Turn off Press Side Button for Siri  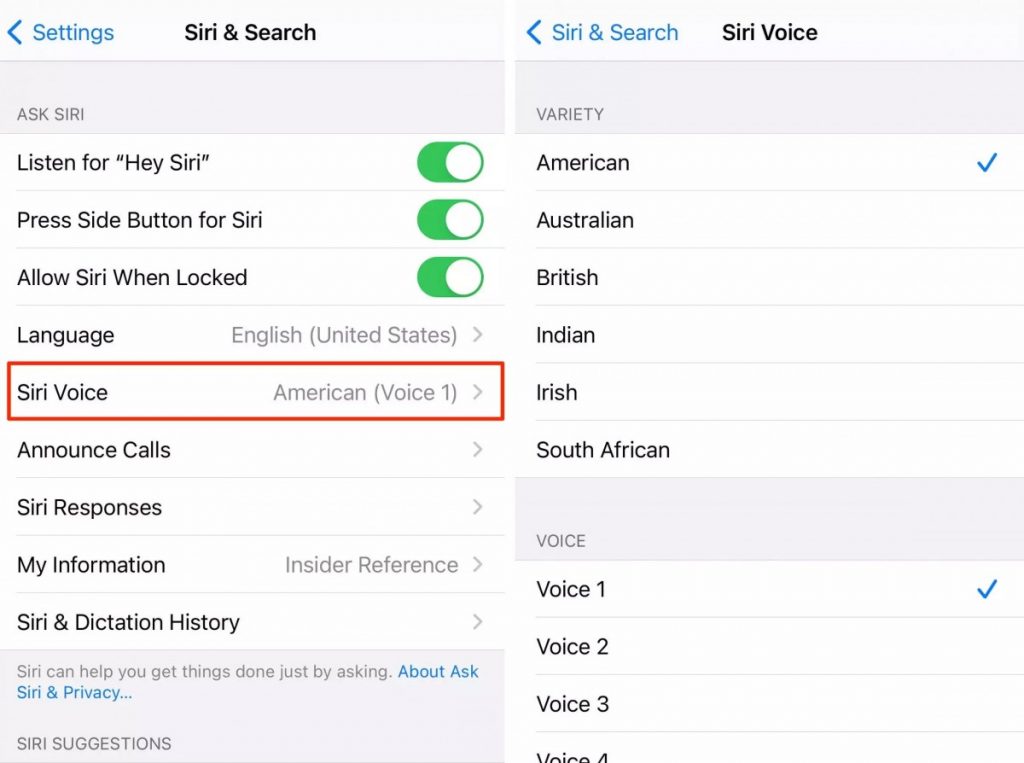point(450,220)
